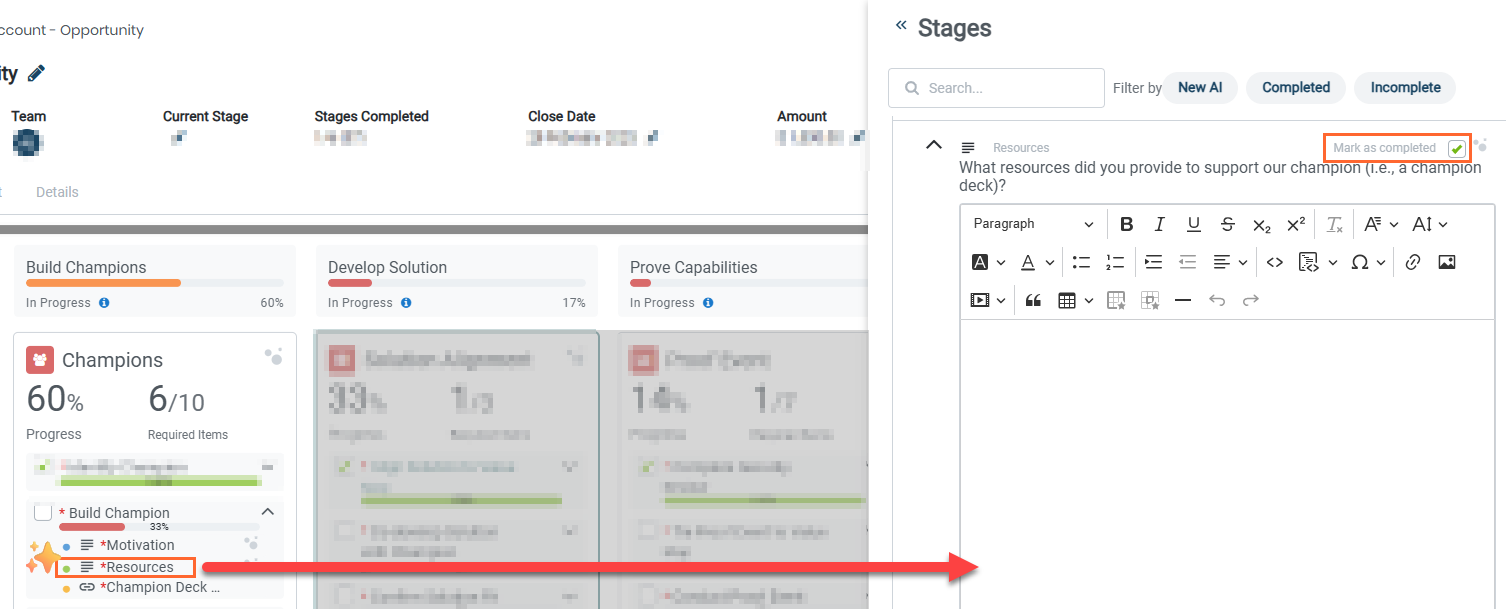Image resolution: width=1506 pixels, height=609 pixels.
Task: Check the Build Champion checkbox
Action: point(43,511)
